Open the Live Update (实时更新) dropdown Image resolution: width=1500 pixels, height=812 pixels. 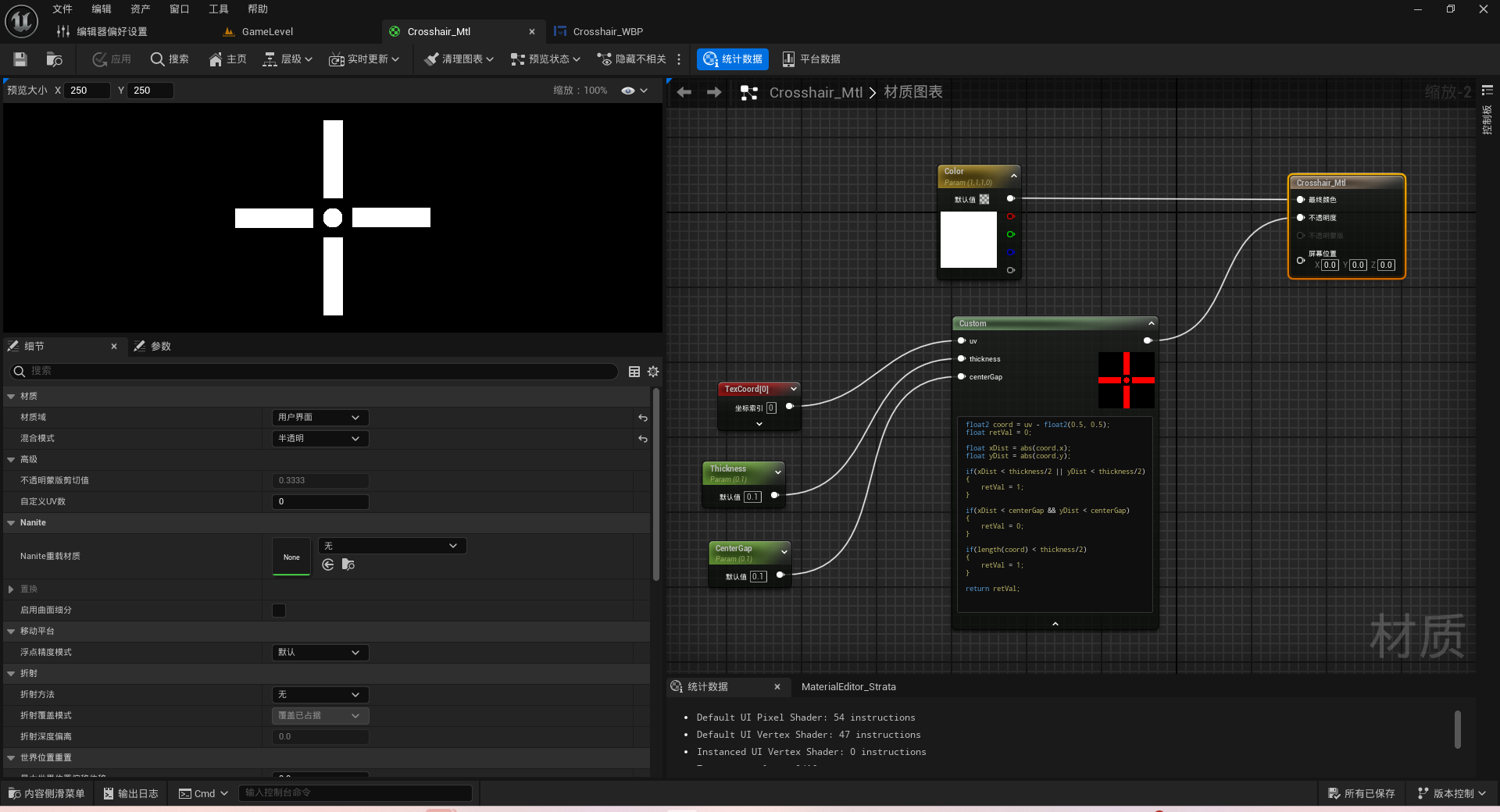click(364, 59)
